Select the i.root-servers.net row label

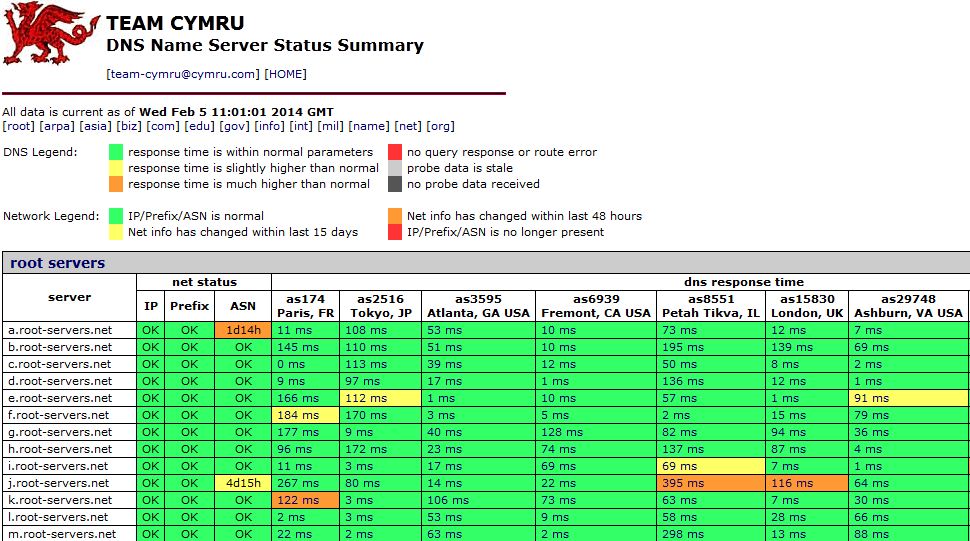58,466
